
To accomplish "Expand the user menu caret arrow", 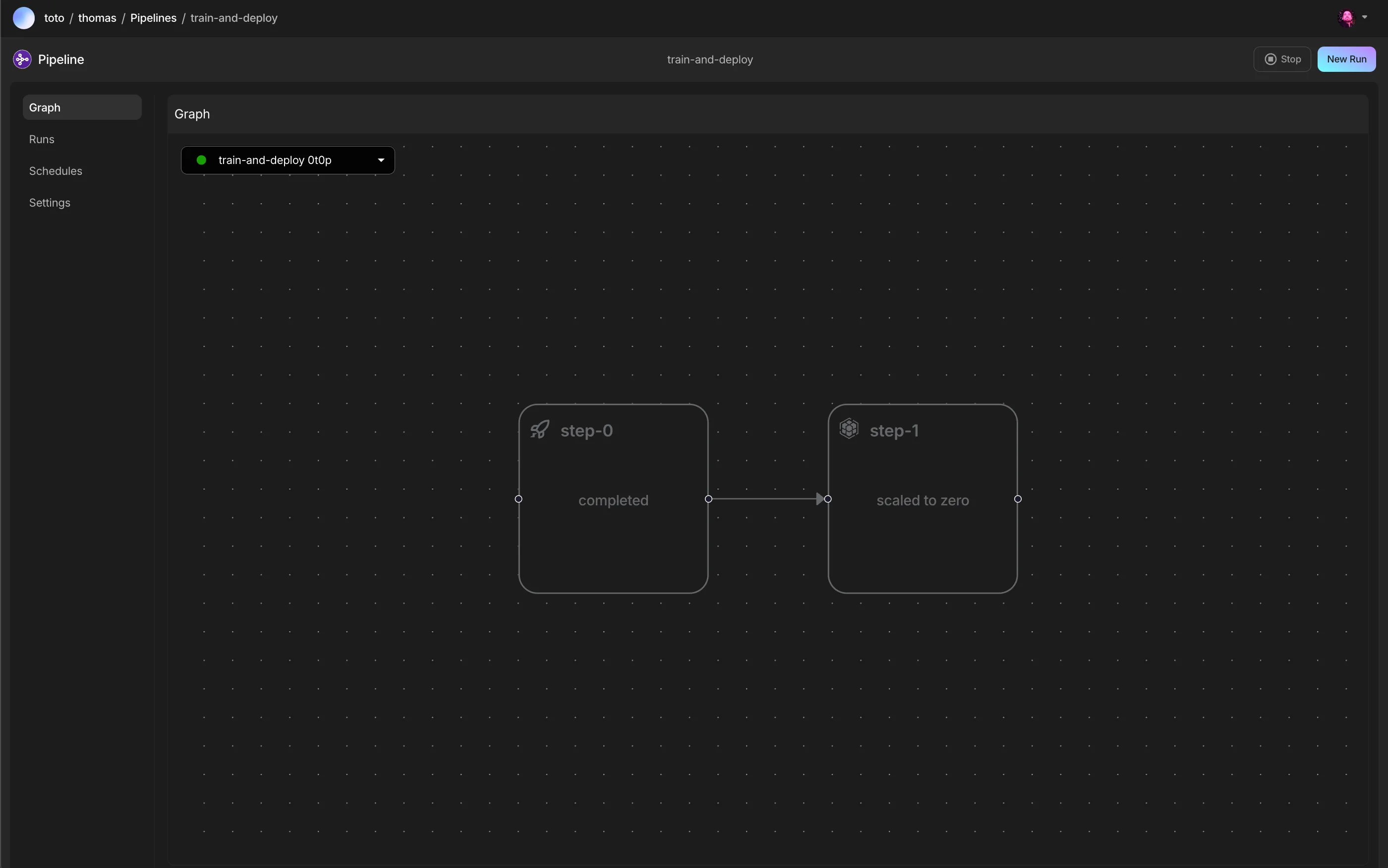I will point(1365,17).
